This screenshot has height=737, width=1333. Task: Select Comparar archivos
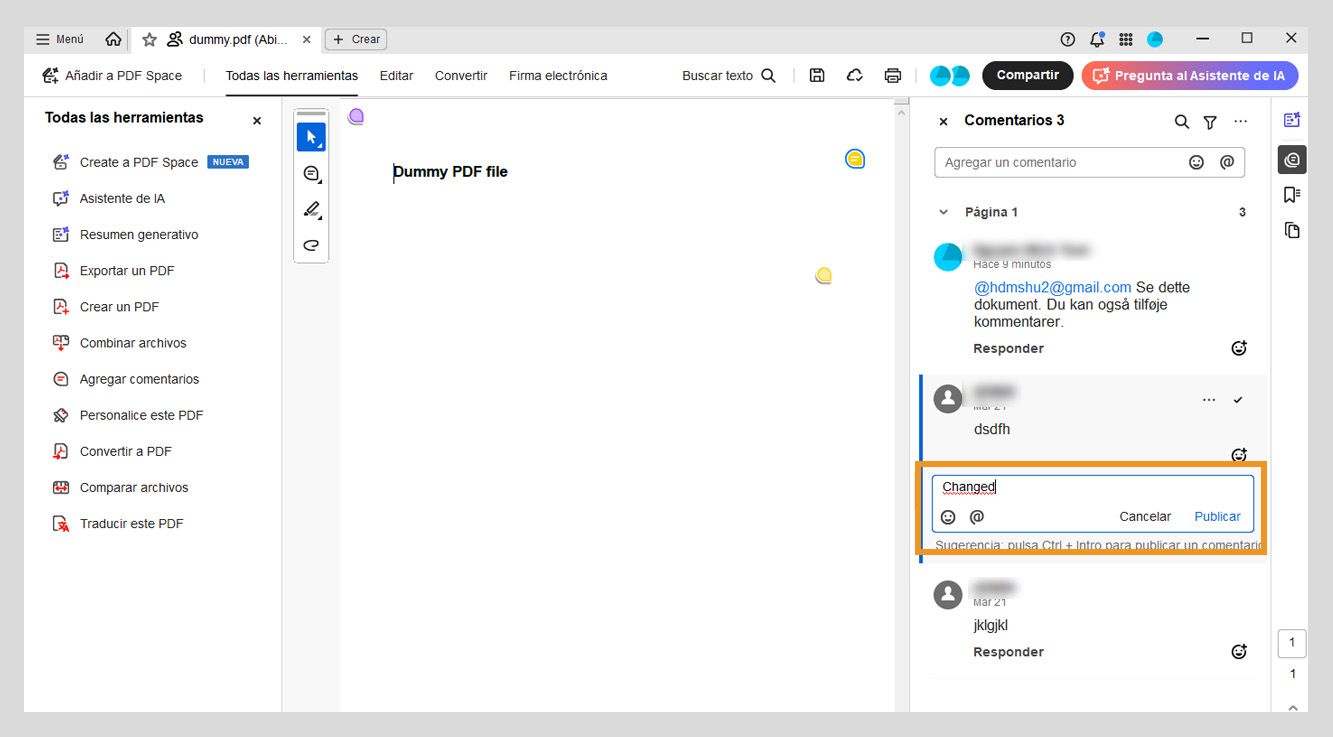click(x=120, y=487)
